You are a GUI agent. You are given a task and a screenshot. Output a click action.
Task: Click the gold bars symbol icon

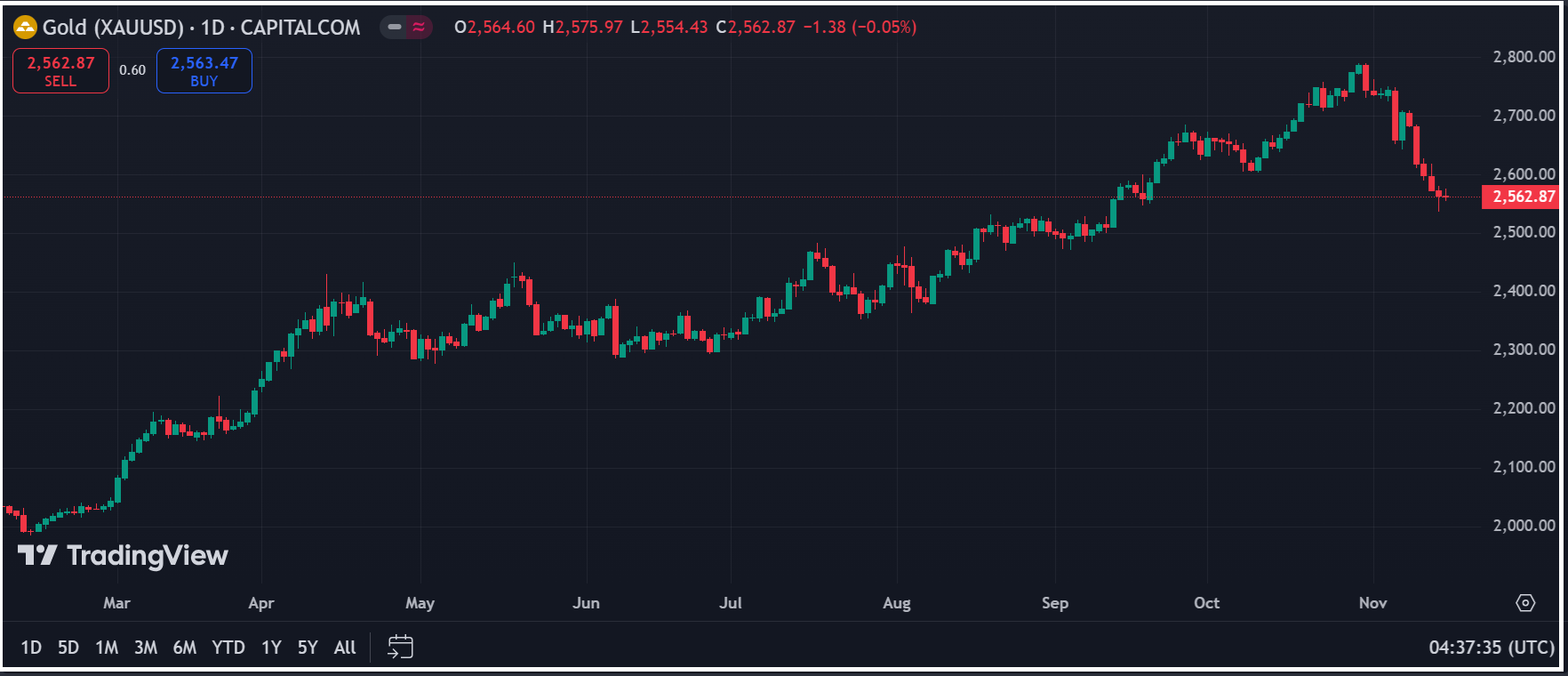pyautogui.click(x=25, y=28)
